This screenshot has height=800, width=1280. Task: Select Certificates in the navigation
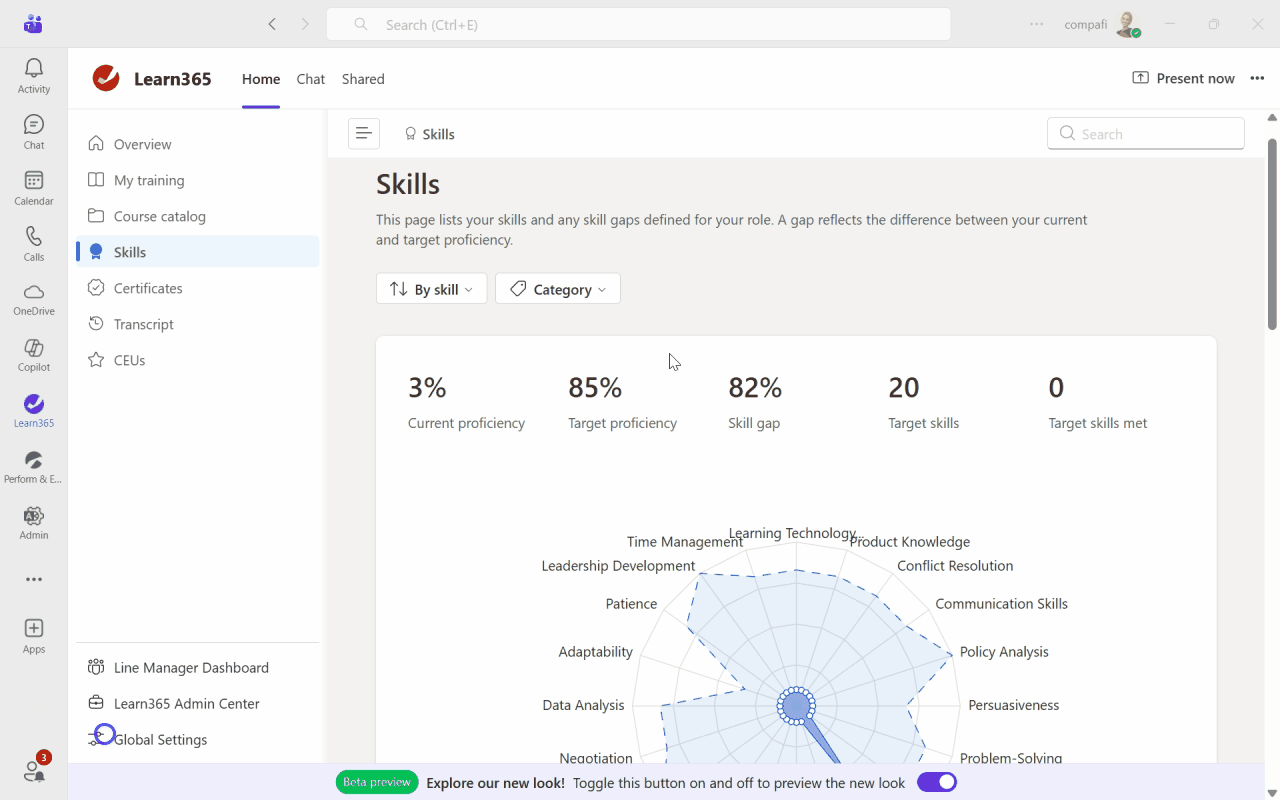click(x=148, y=288)
